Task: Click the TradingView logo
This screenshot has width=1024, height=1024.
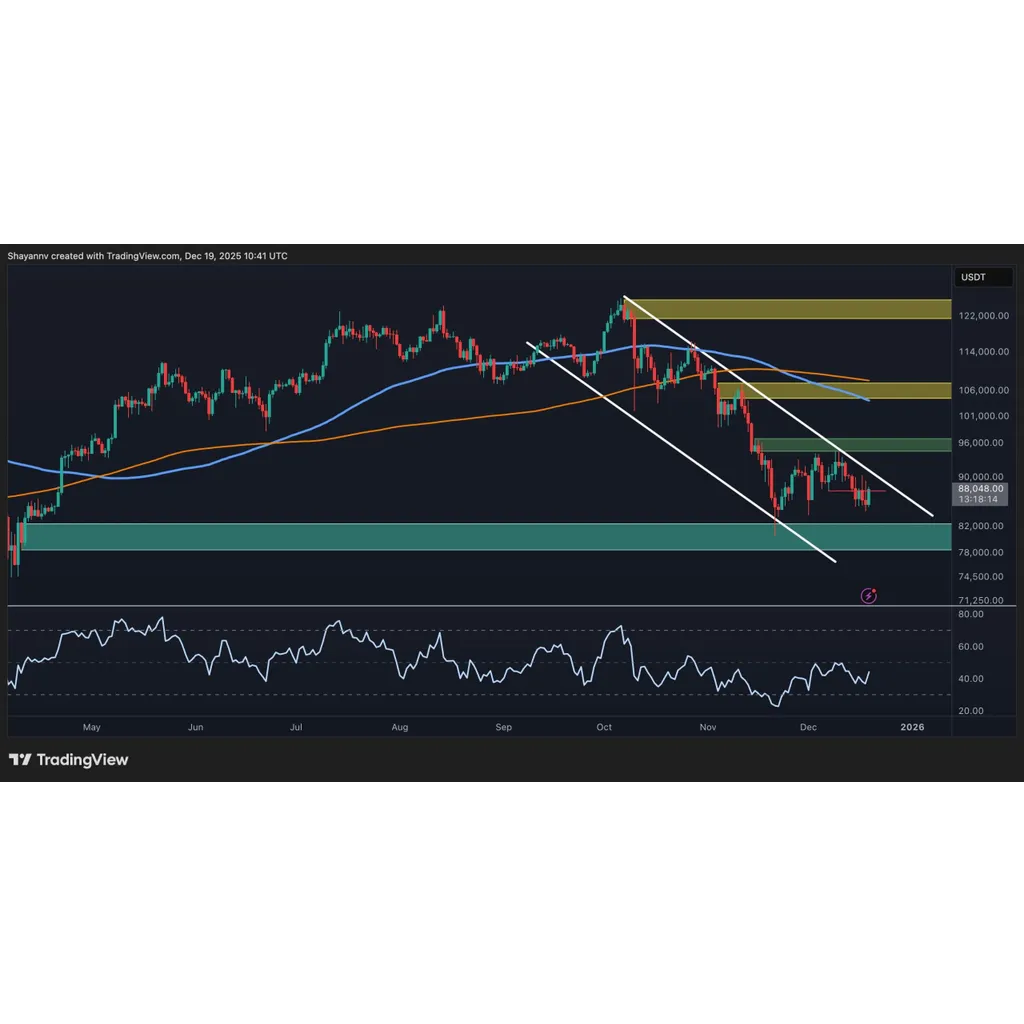Action: click(x=69, y=760)
